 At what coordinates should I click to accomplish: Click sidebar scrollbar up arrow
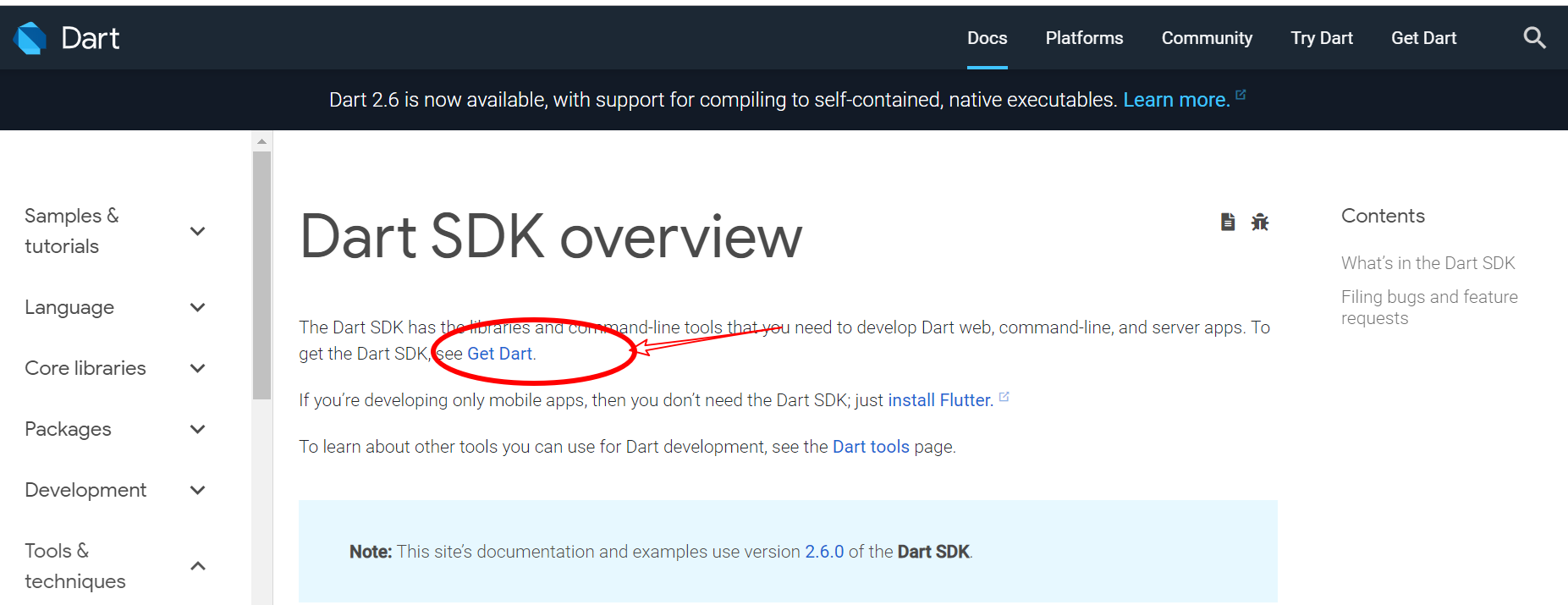tap(261, 141)
